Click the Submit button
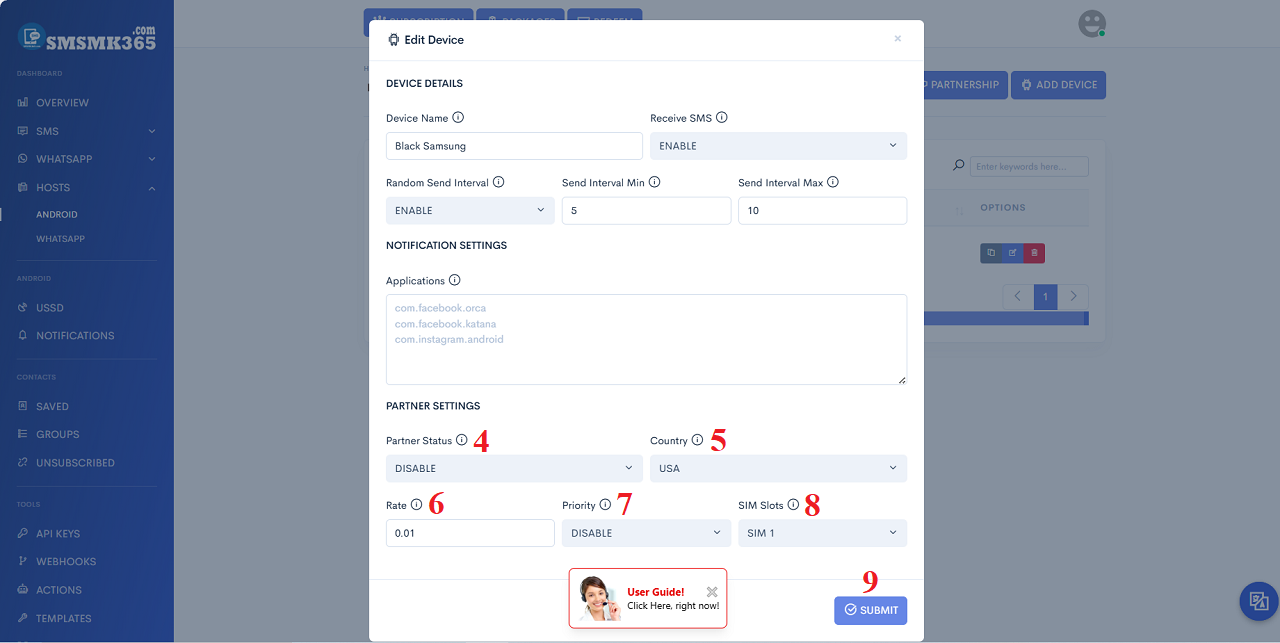The height and width of the screenshot is (643, 1280). (x=870, y=610)
